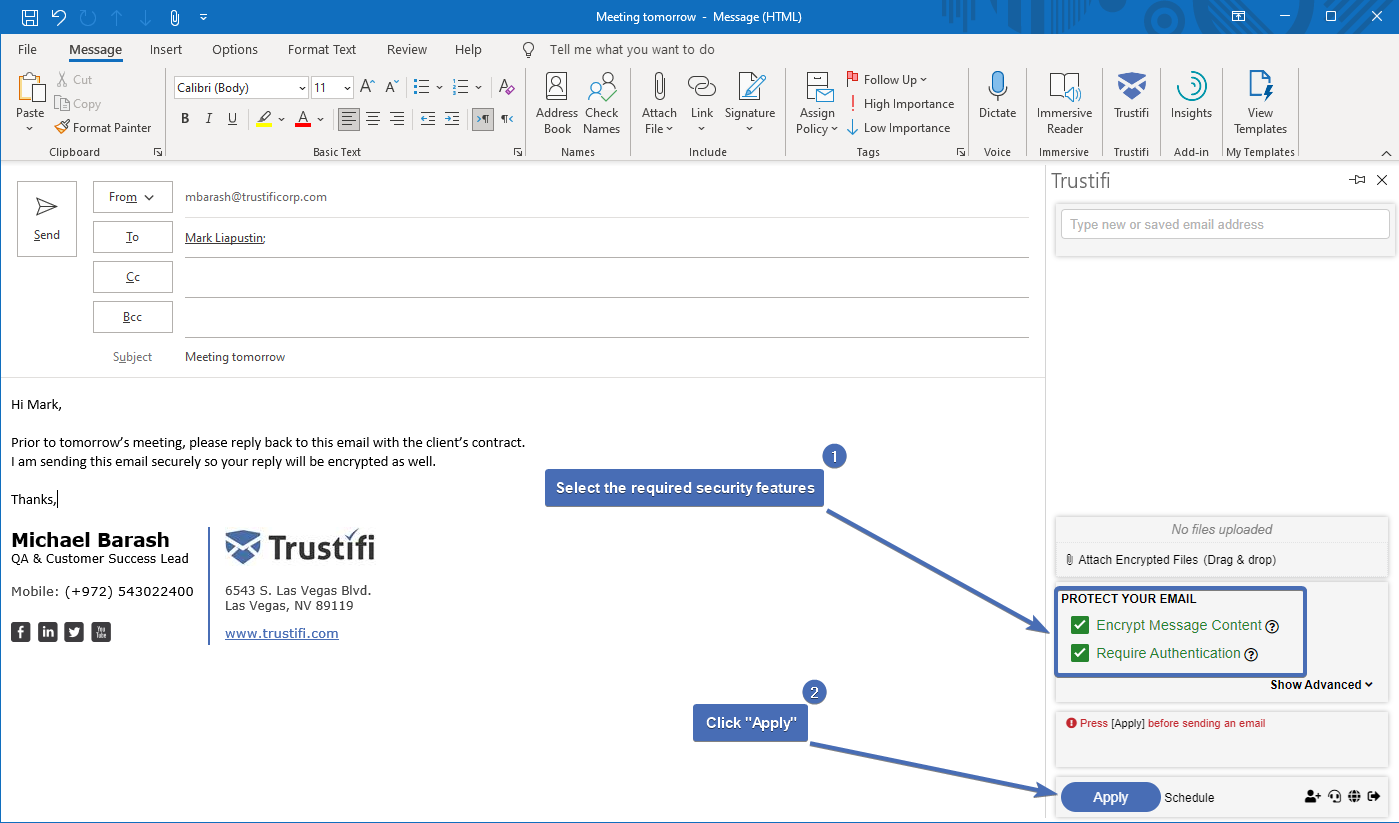This screenshot has height=823, width=1399.
Task: Decrease font size with the shrink icon
Action: pos(392,87)
